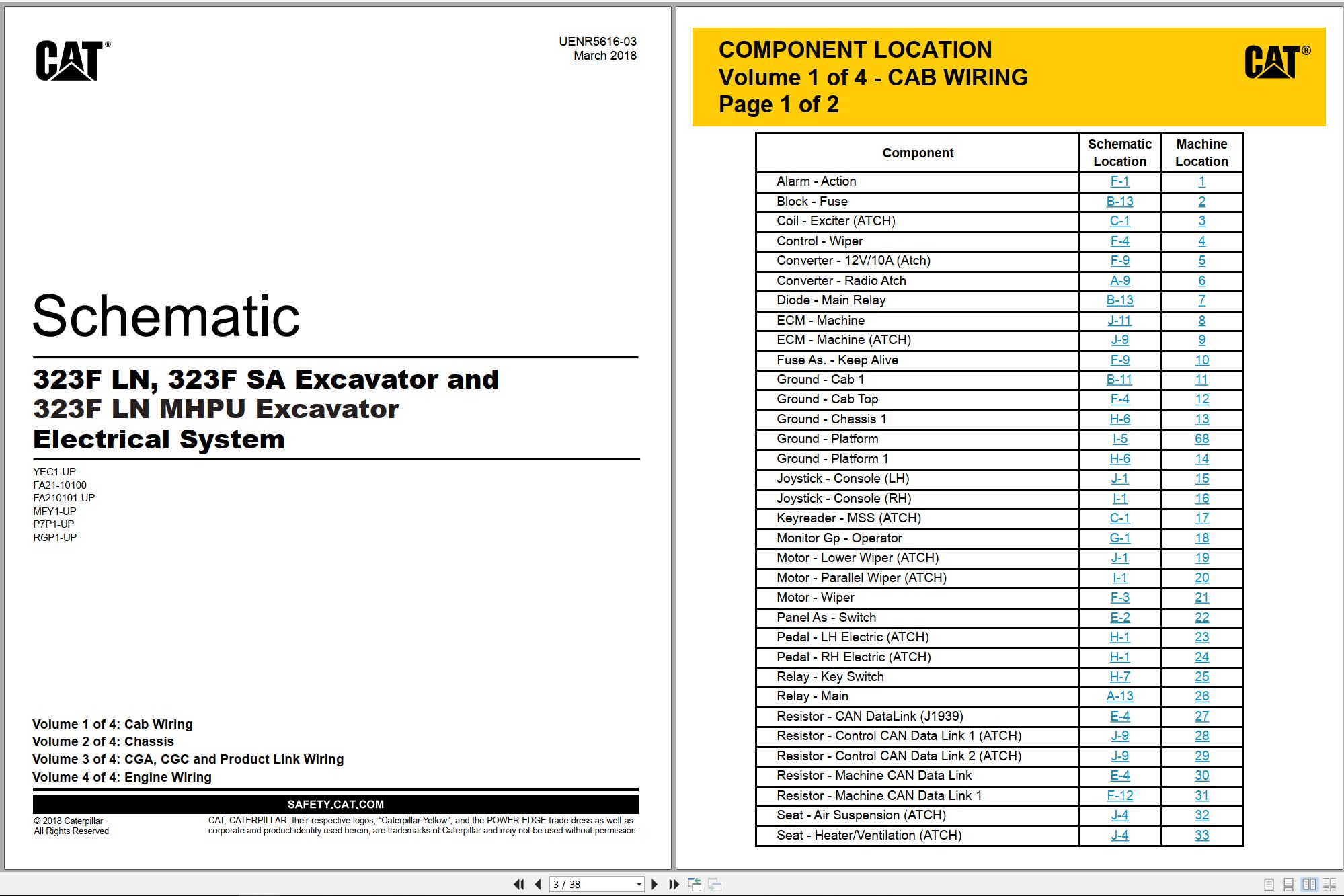Click the 'COMPONENT LOCATION' heading
Screen dimensions: 1344x896
point(855,50)
